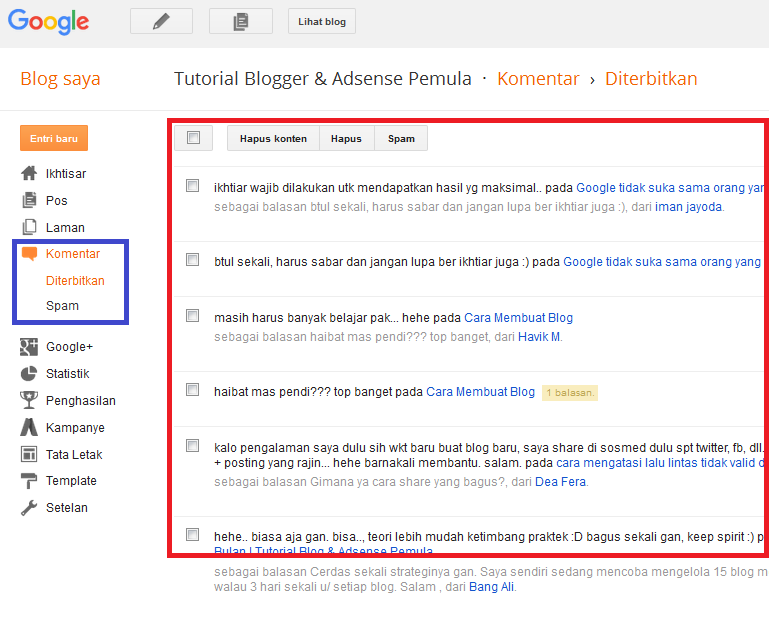Open the Dea Fera author link

[561, 482]
